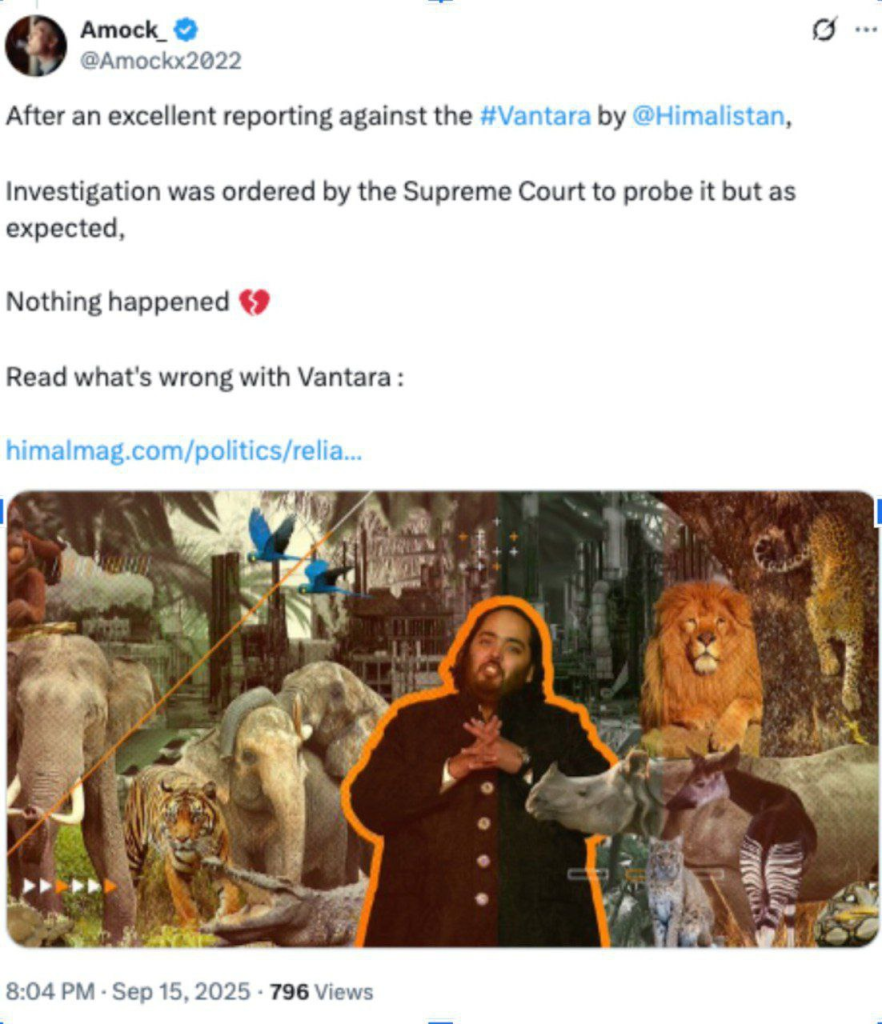
Task: Click the orange playback arrows in the image
Action: pyautogui.click(x=70, y=886)
